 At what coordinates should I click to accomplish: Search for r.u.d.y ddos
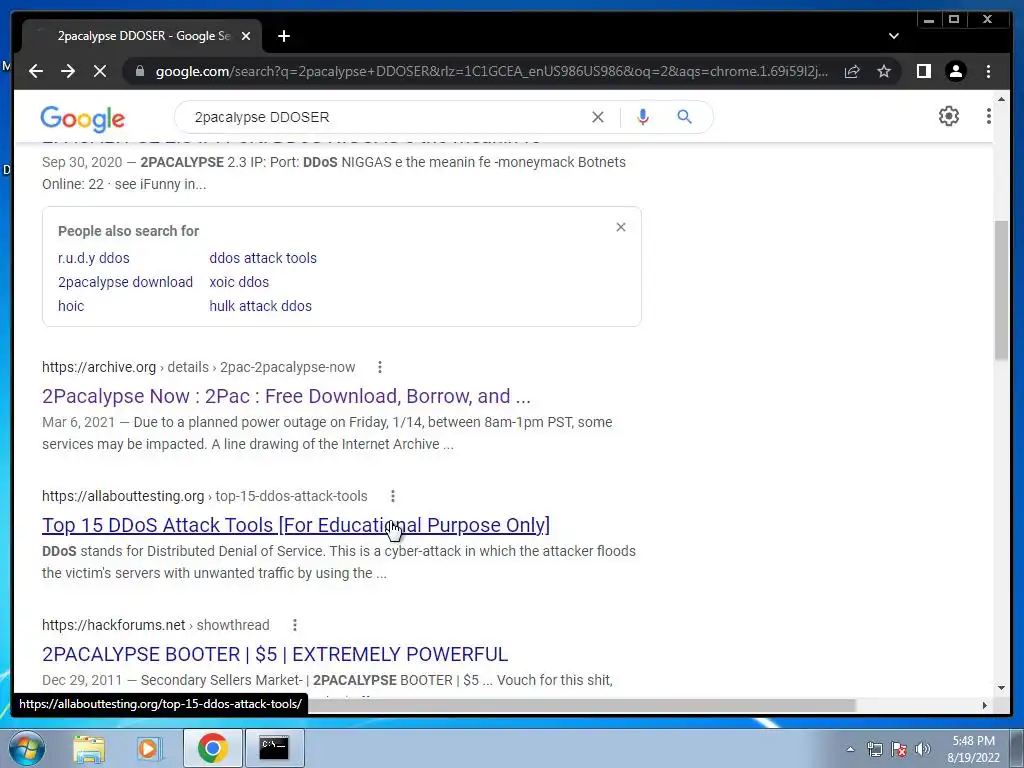click(x=93, y=258)
